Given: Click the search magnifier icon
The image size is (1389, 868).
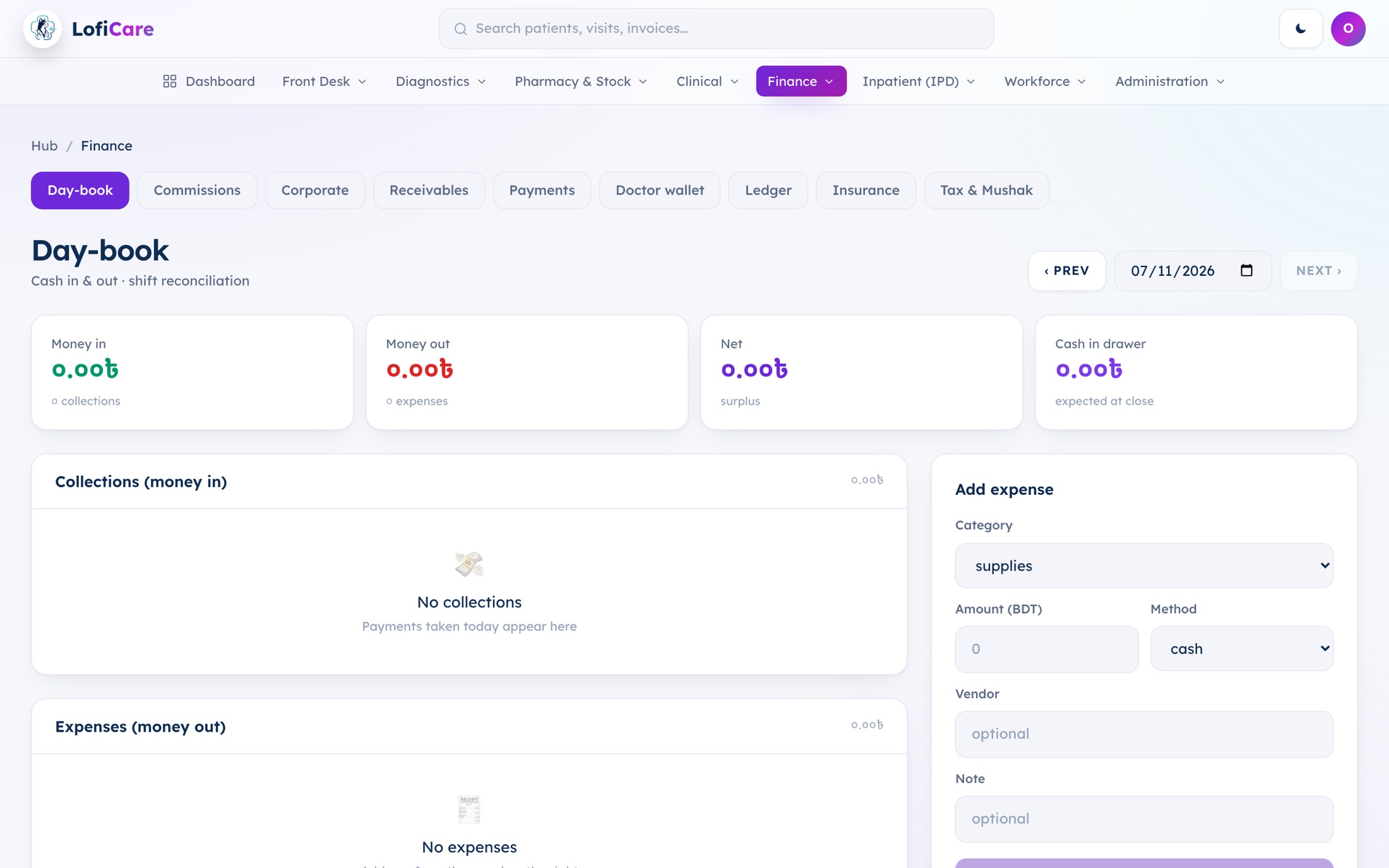Looking at the screenshot, I should coord(460,28).
